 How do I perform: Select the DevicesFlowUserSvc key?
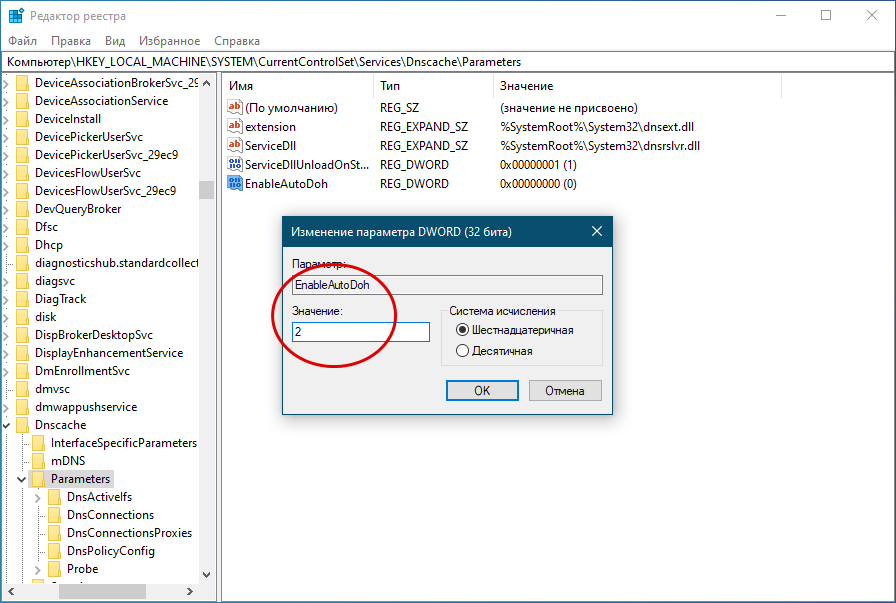(88, 173)
